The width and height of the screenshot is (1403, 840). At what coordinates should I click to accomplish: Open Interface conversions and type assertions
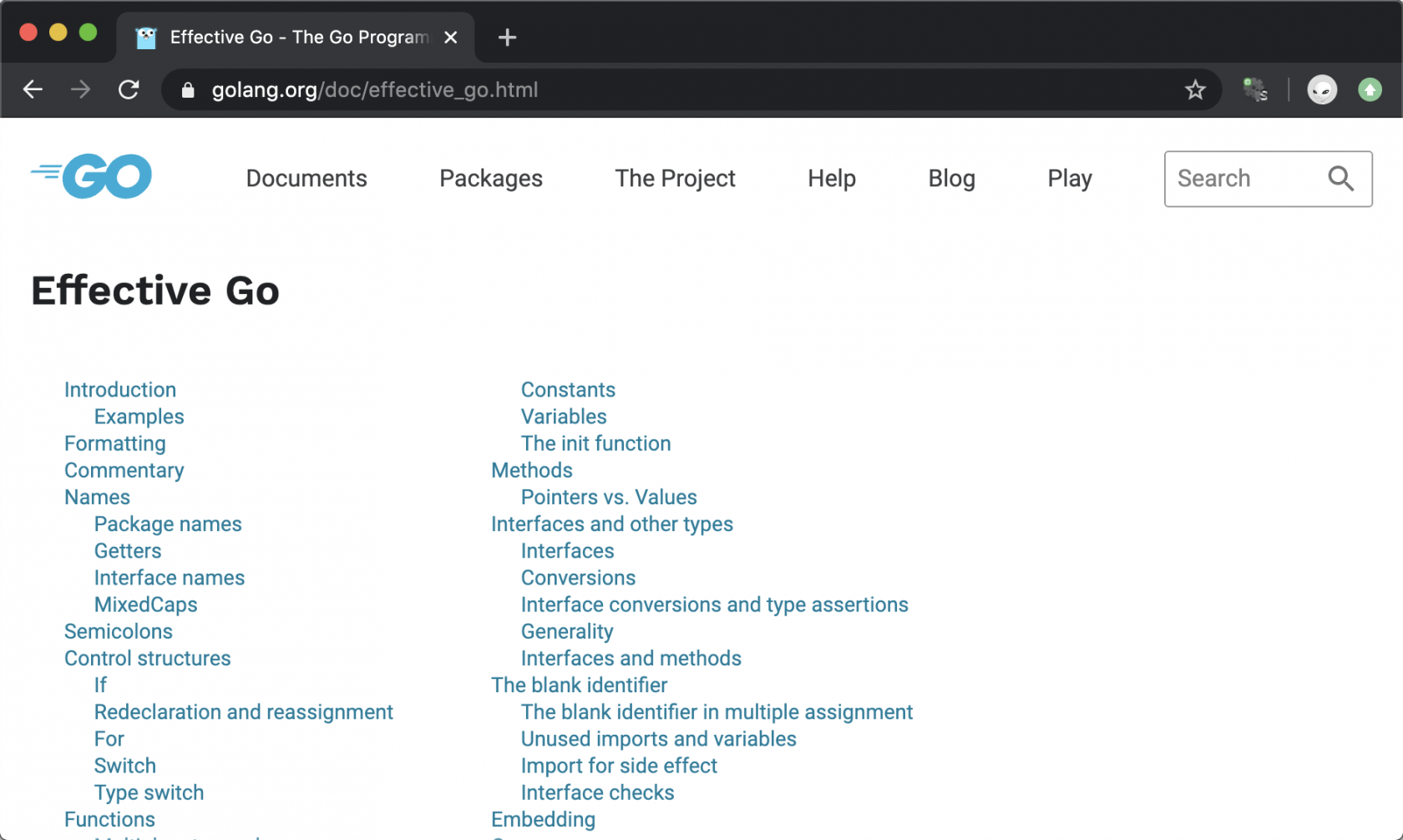pyautogui.click(x=715, y=605)
